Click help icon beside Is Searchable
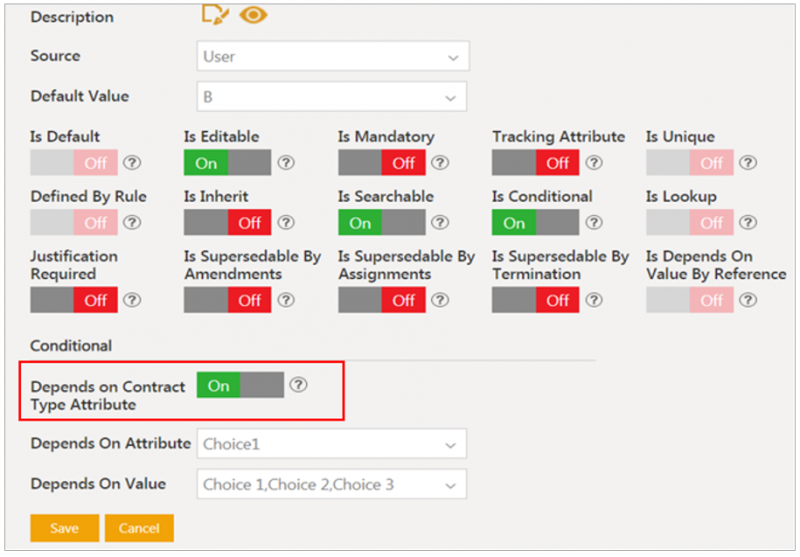The height and width of the screenshot is (557, 800). [x=440, y=222]
